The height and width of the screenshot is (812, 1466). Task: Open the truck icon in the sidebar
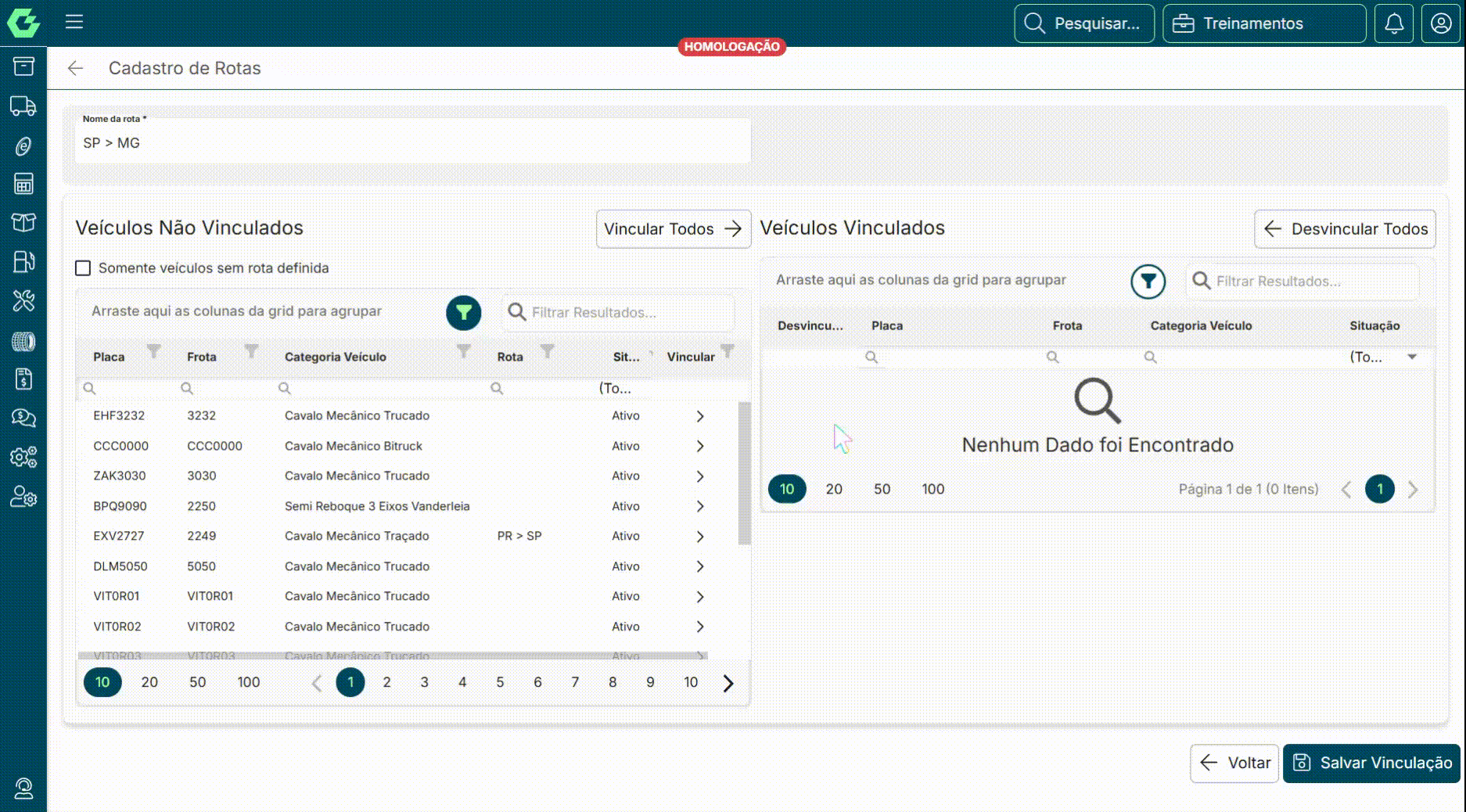coord(23,106)
